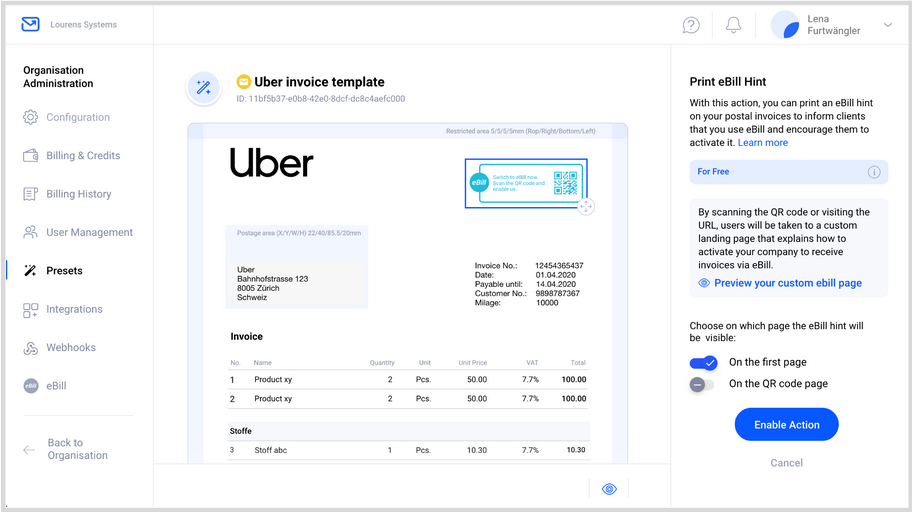Click the eBill badge icon in sidebar
Image resolution: width=912 pixels, height=512 pixels.
tap(31, 386)
